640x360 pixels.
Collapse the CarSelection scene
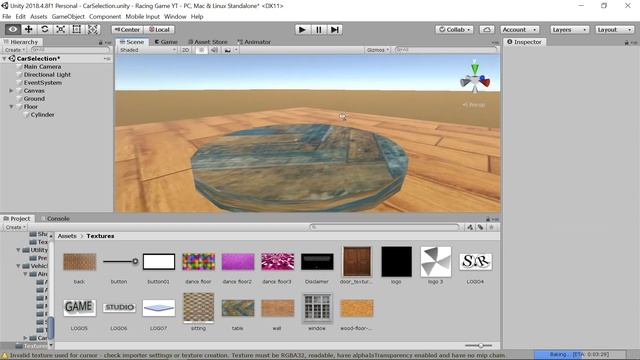pyautogui.click(x=4, y=59)
